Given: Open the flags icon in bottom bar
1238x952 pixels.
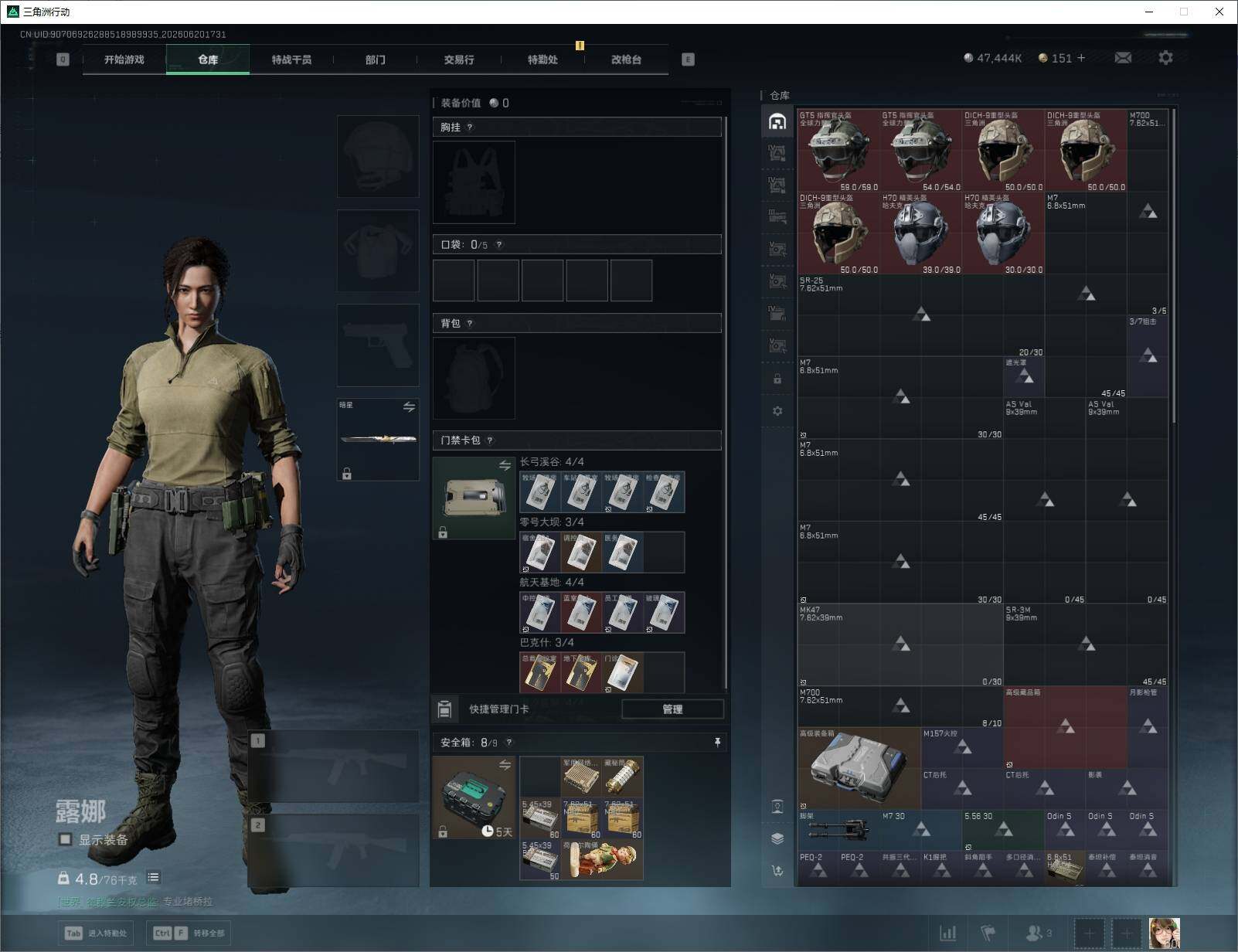Looking at the screenshot, I should coord(988,933).
